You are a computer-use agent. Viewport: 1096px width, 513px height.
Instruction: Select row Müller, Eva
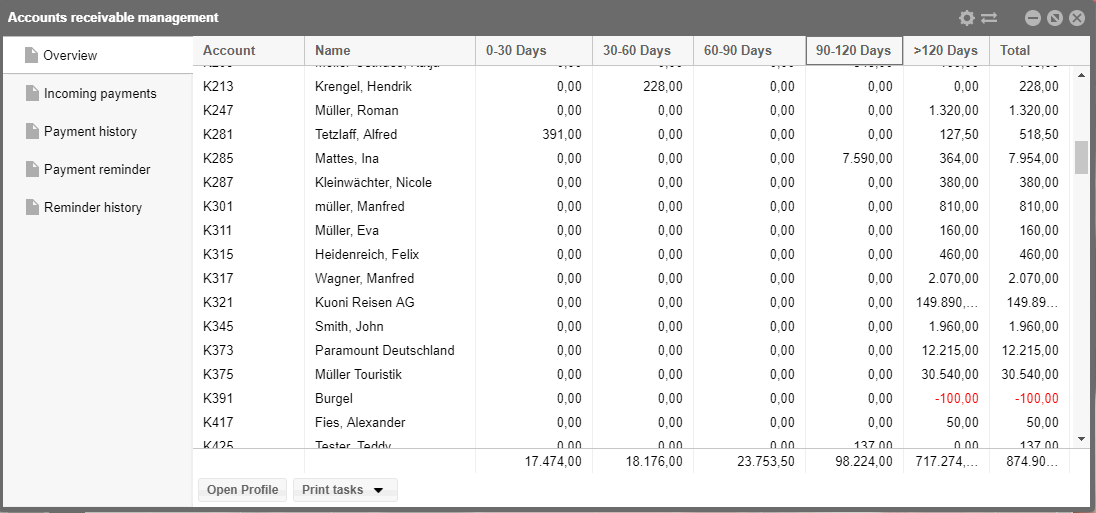pos(631,231)
